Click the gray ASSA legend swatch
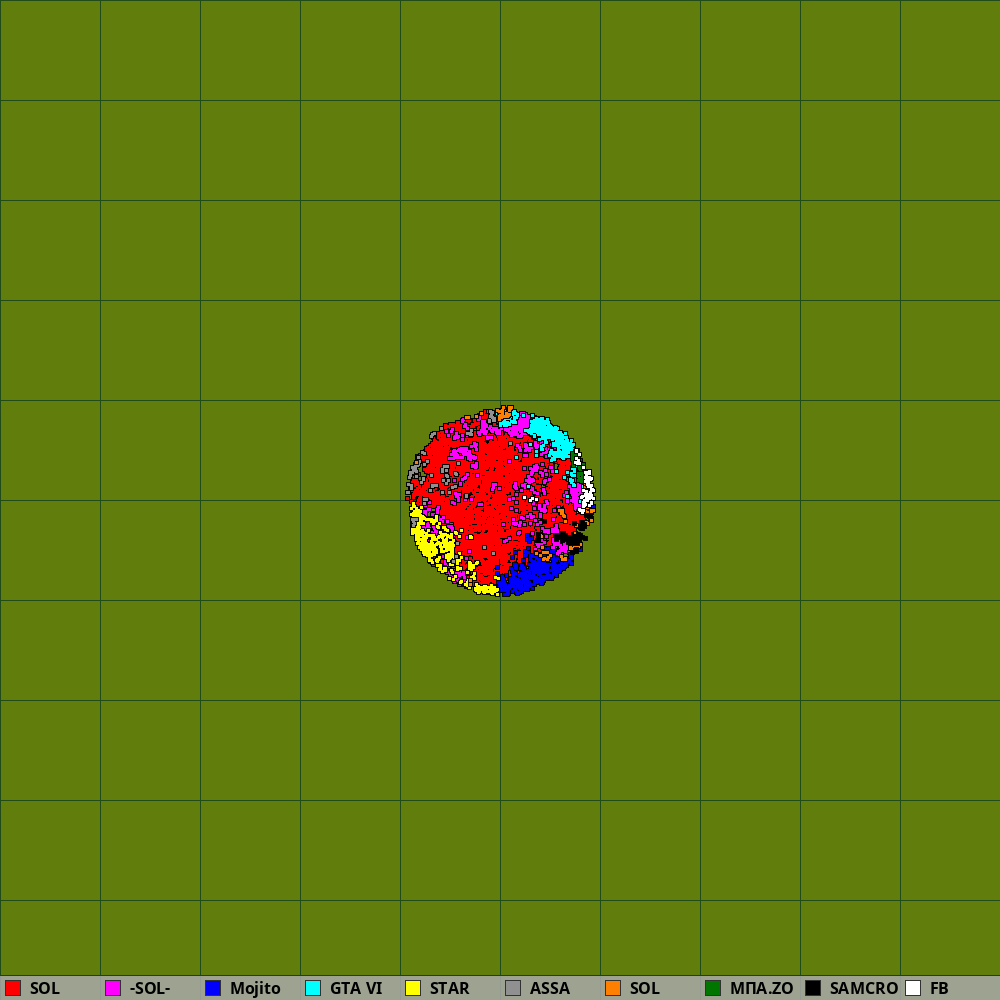1000x1000 pixels. pyautogui.click(x=513, y=988)
